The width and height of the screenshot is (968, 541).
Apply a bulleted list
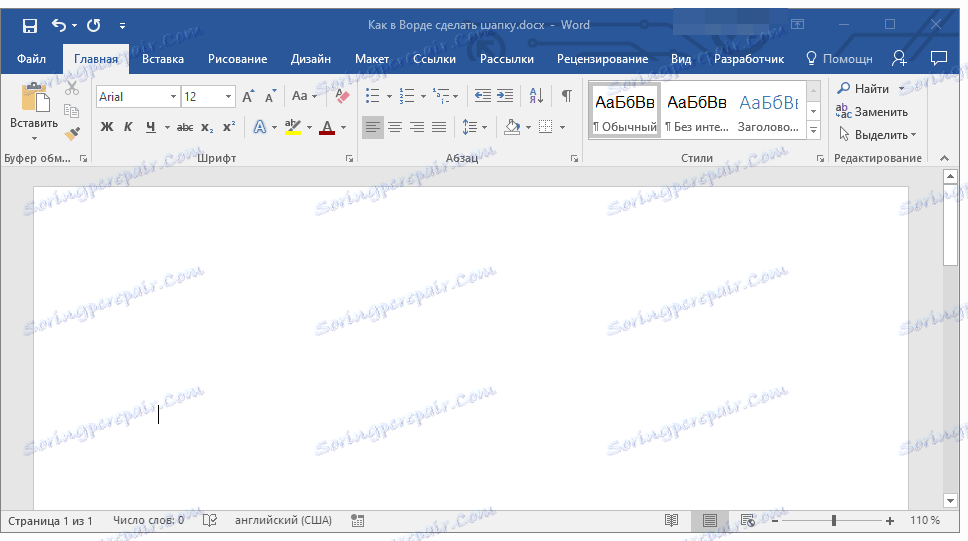click(x=372, y=96)
